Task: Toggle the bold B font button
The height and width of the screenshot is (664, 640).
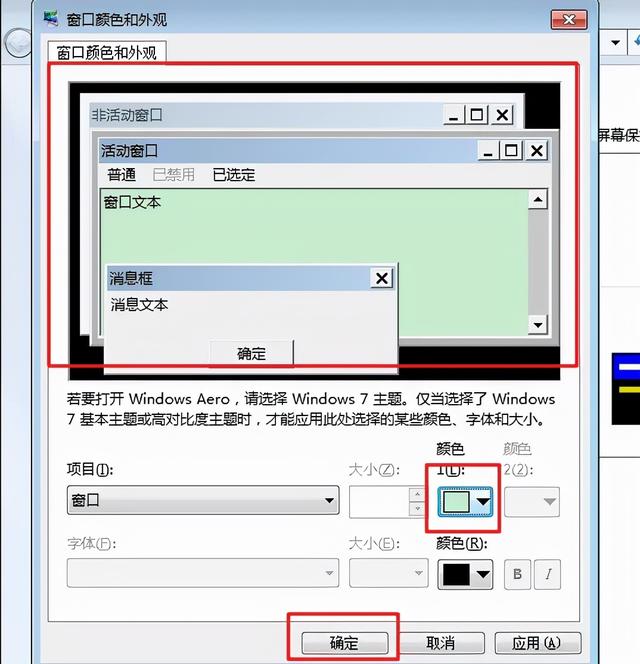Action: (x=517, y=574)
